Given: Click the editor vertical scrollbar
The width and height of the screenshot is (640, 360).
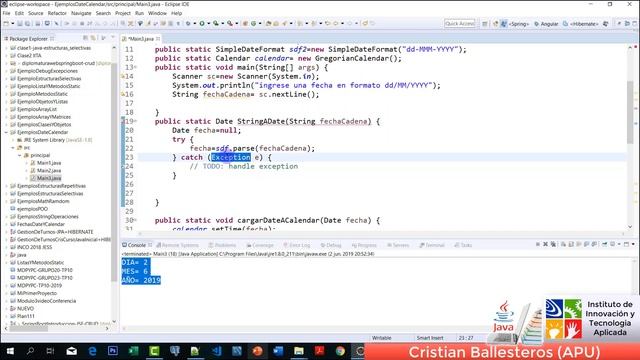Looking at the screenshot, I should (x=630, y=112).
